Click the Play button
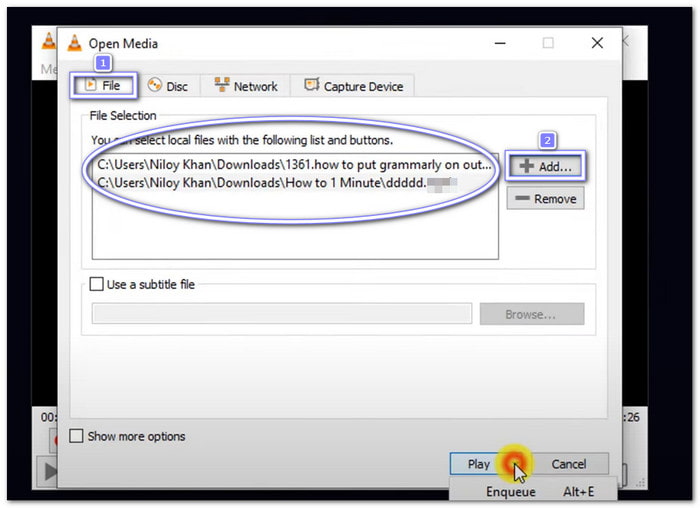The image size is (700, 508). 479,464
